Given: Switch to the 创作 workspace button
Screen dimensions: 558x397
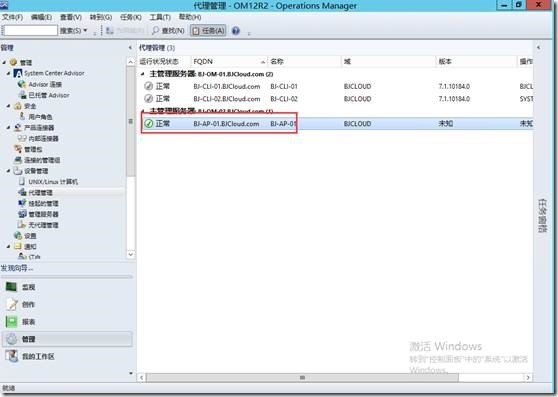Looking at the screenshot, I should pos(67,305).
